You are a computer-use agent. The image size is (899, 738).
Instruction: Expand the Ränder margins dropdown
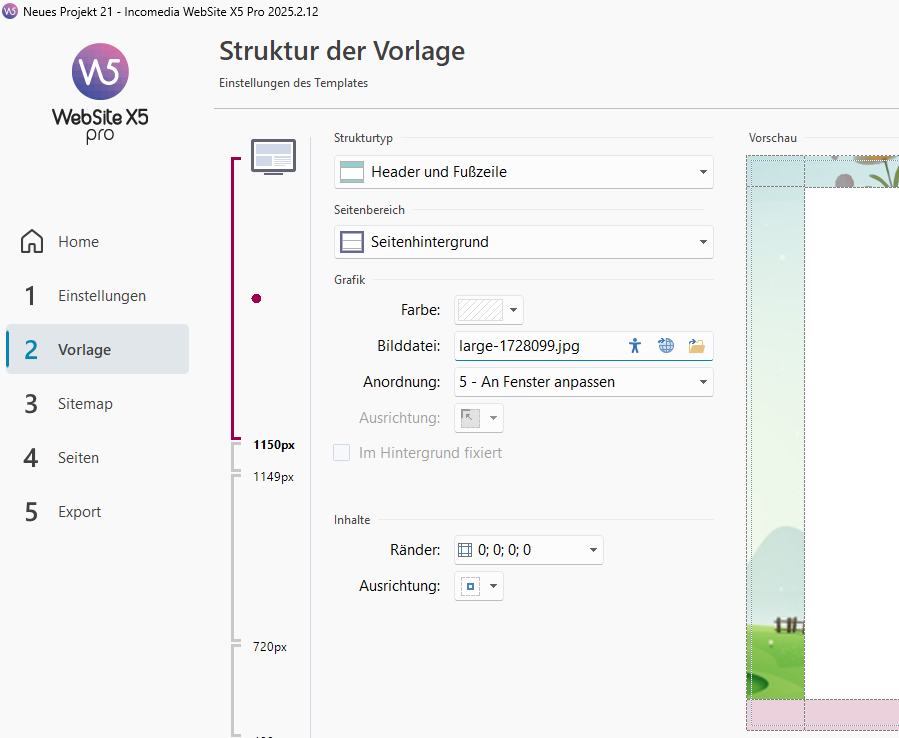tap(528, 550)
